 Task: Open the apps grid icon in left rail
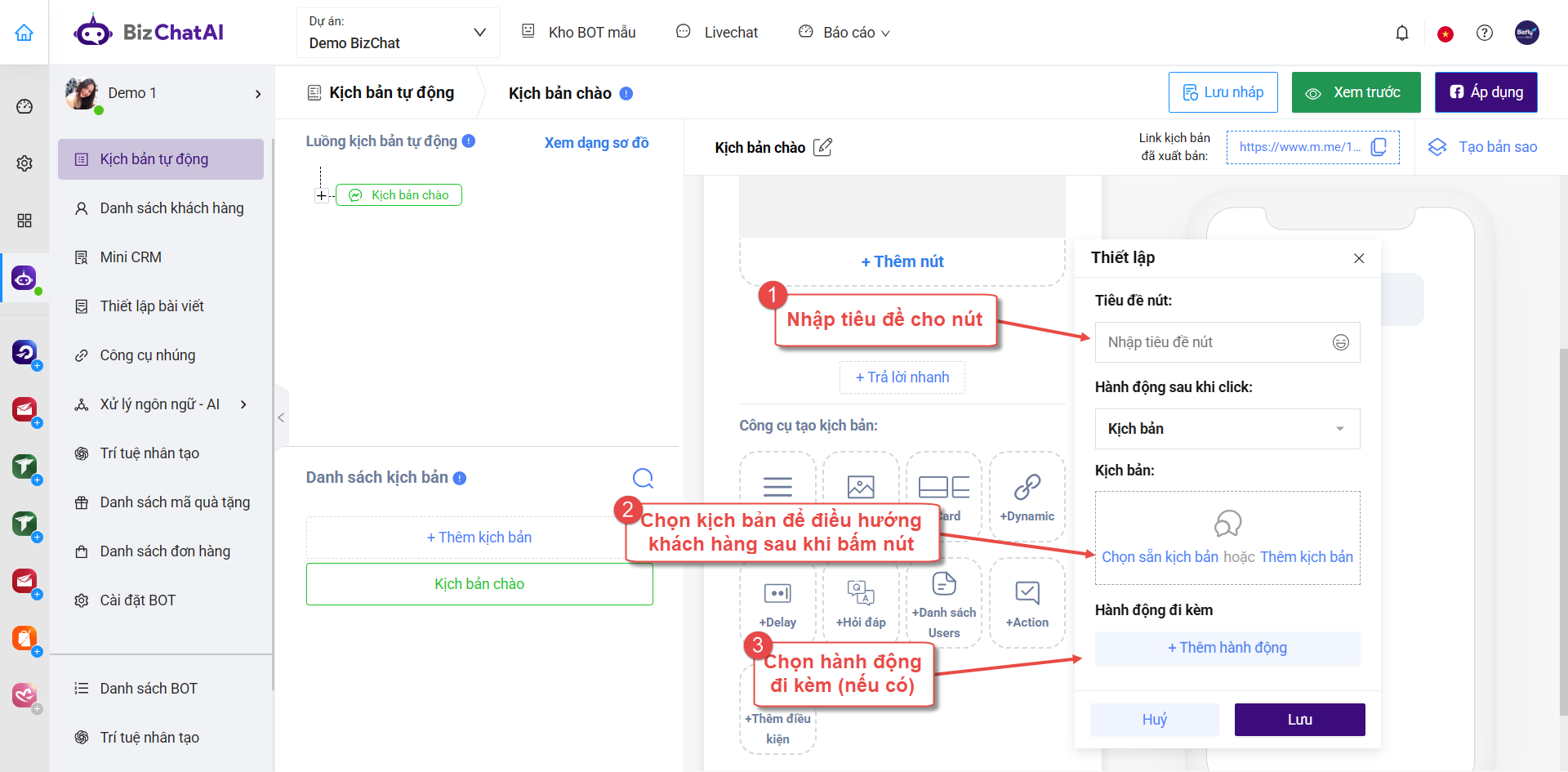coord(24,221)
